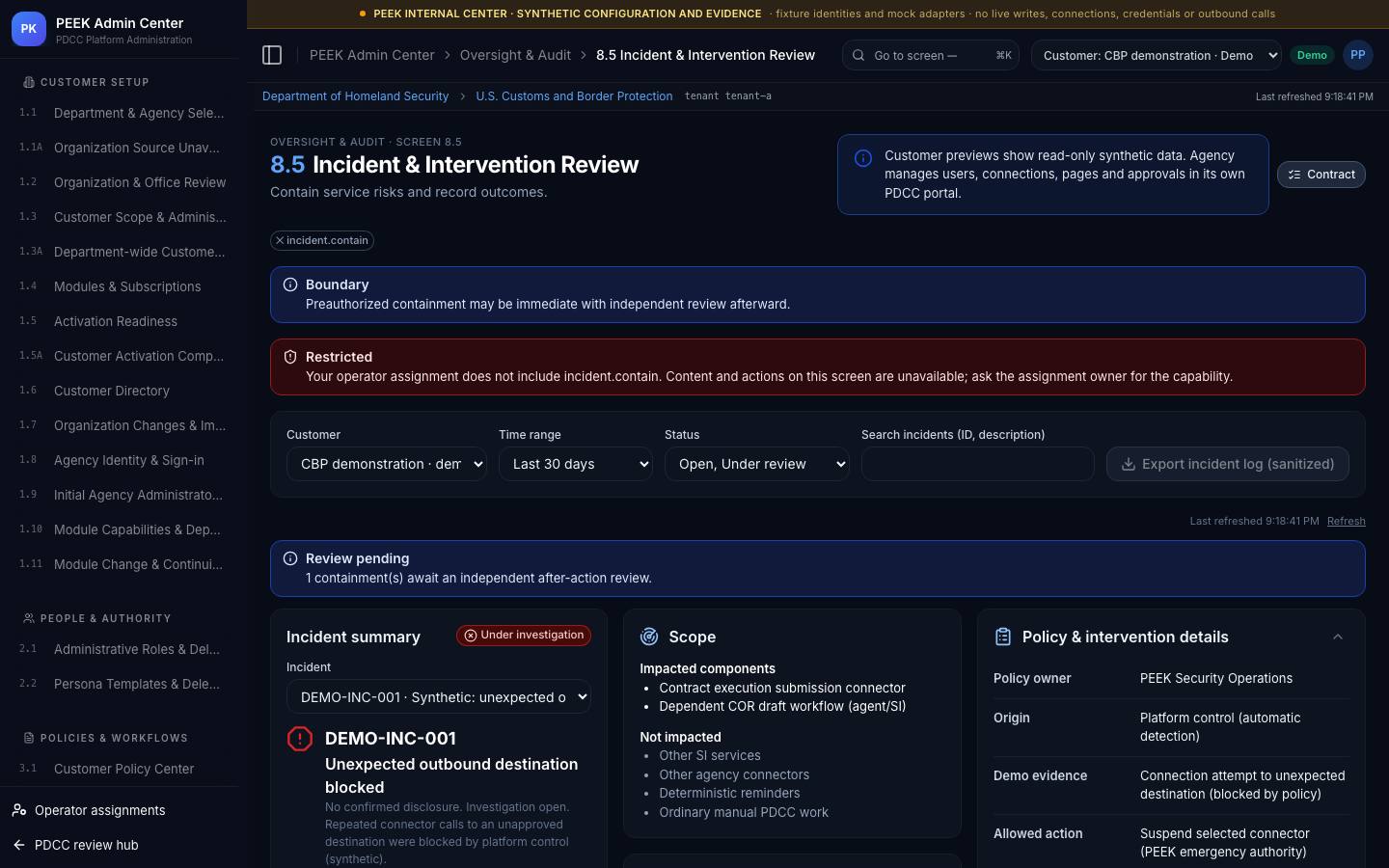Go to Customer Directory screen

pyautogui.click(x=123, y=391)
